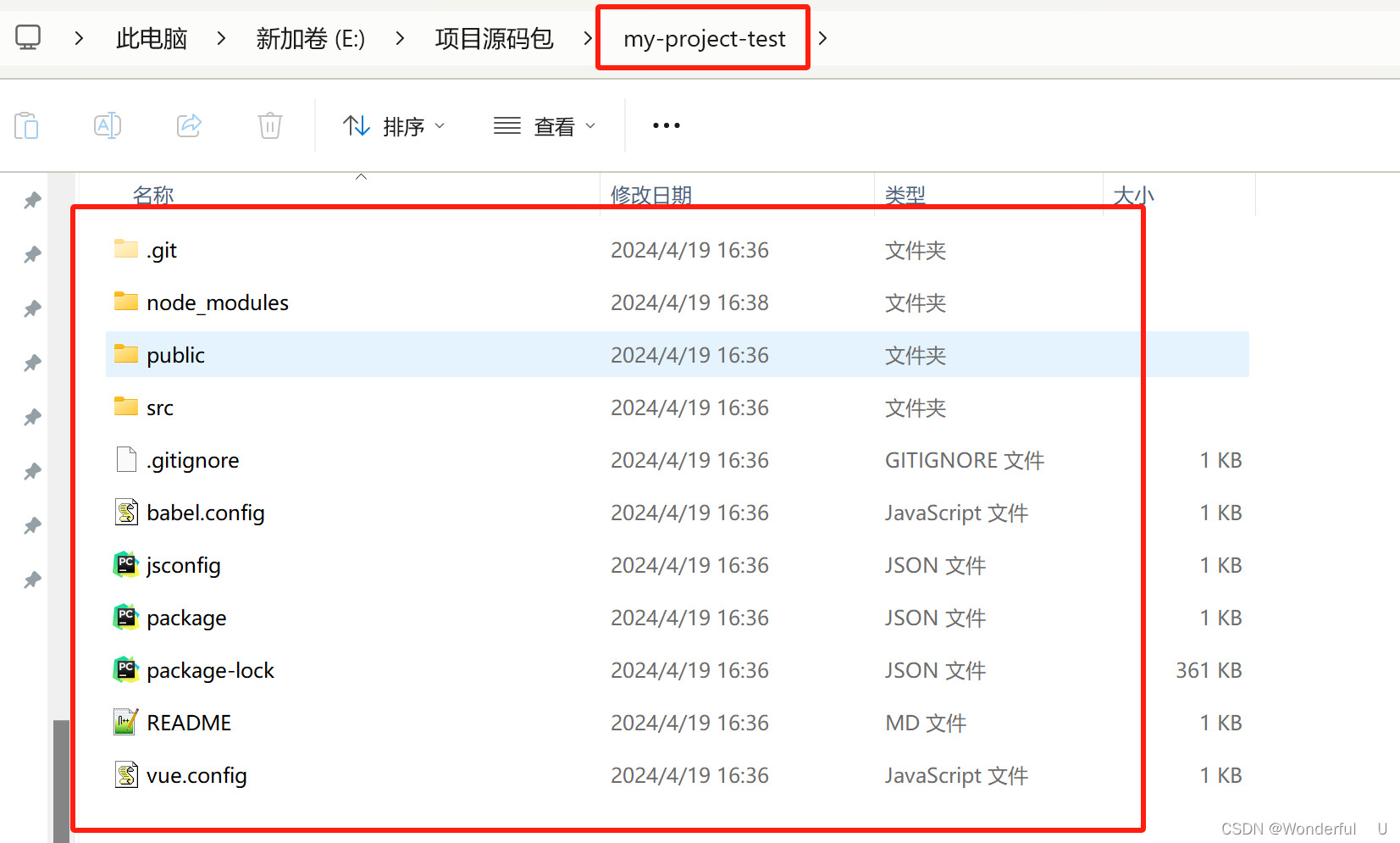This screenshot has width=1400, height=843.
Task: Click the package-lock PyCharm file icon
Action: (x=126, y=669)
